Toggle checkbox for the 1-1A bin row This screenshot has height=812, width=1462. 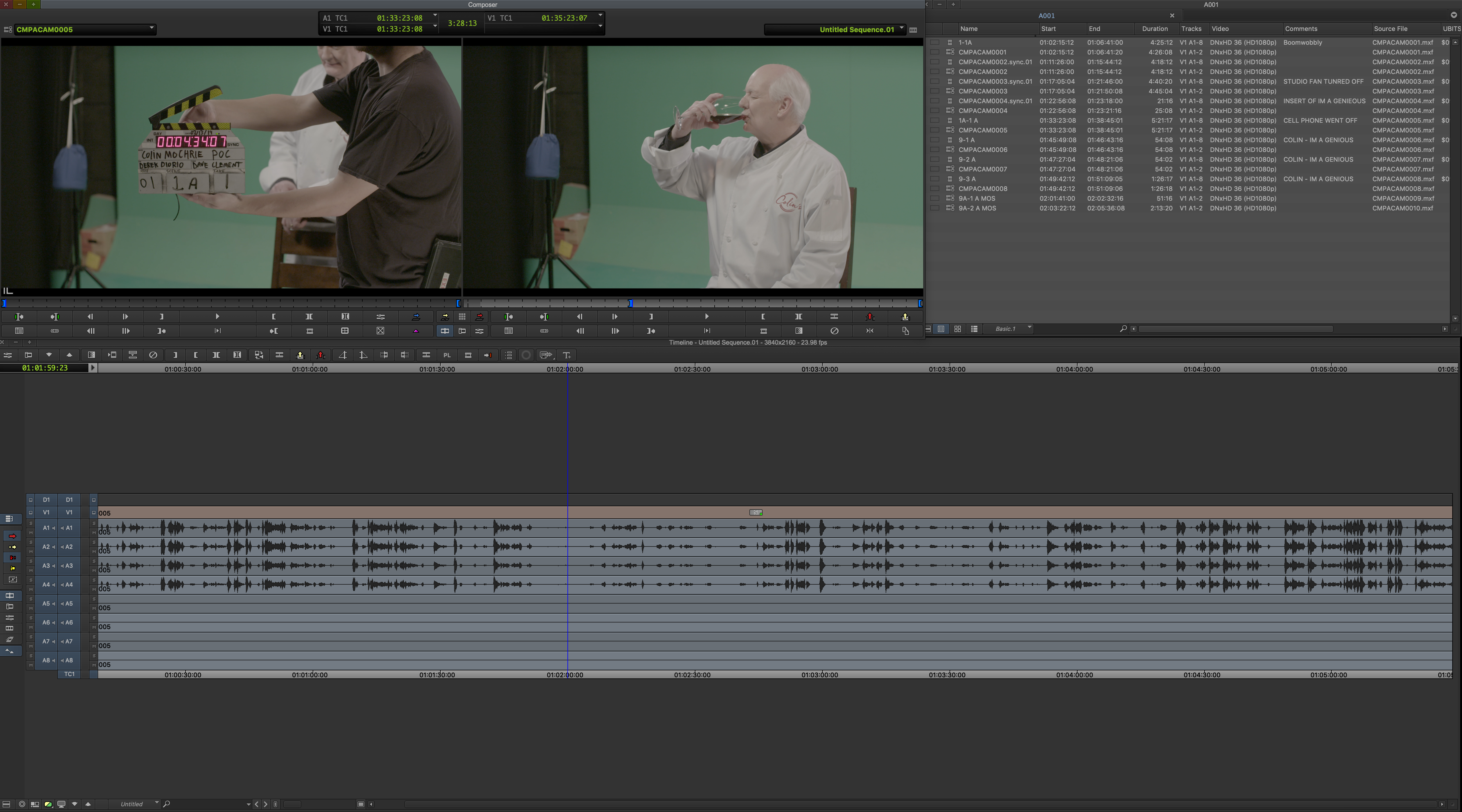(x=934, y=42)
